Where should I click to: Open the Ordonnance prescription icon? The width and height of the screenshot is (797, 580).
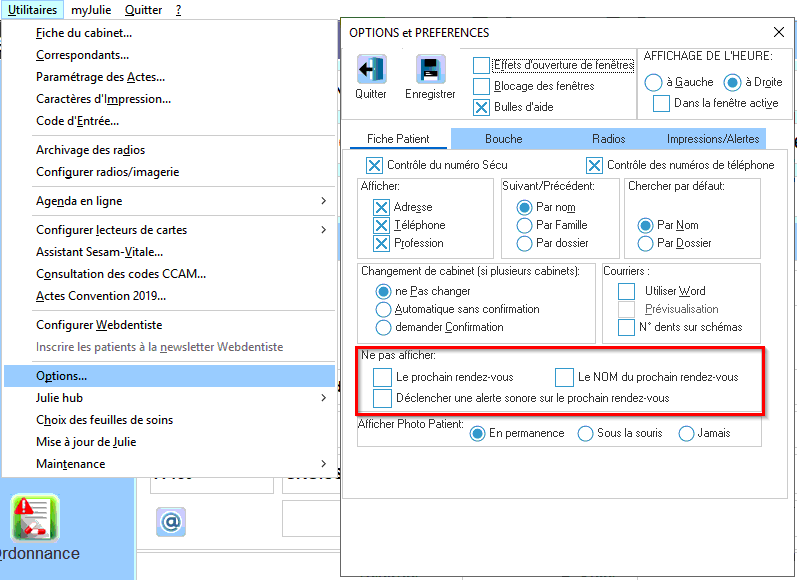35,518
